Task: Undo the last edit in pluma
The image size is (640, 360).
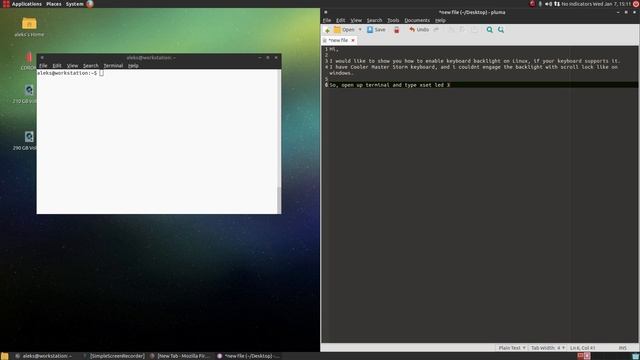Action: (419, 30)
